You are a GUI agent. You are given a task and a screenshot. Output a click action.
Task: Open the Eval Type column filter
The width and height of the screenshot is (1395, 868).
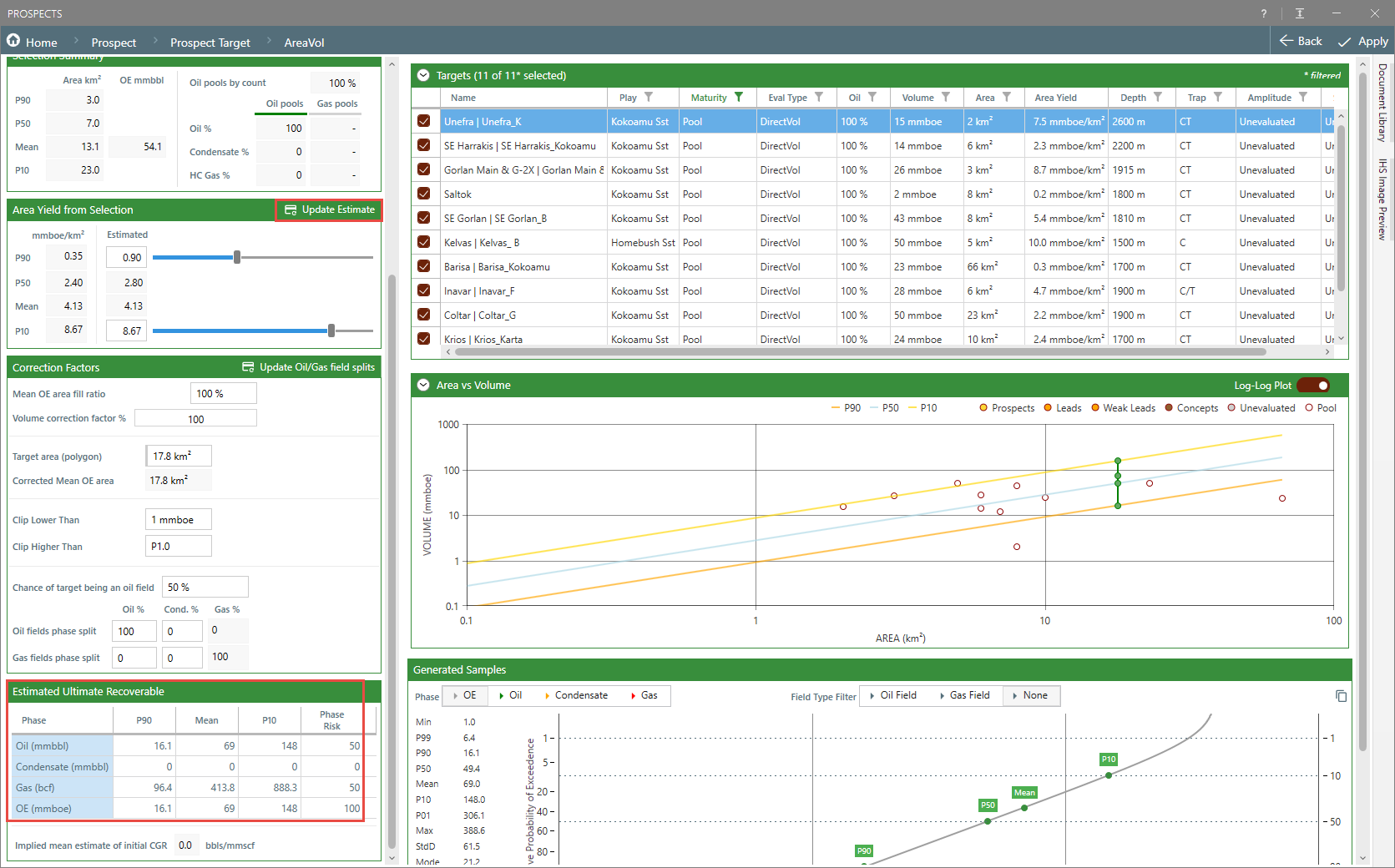pos(819,98)
